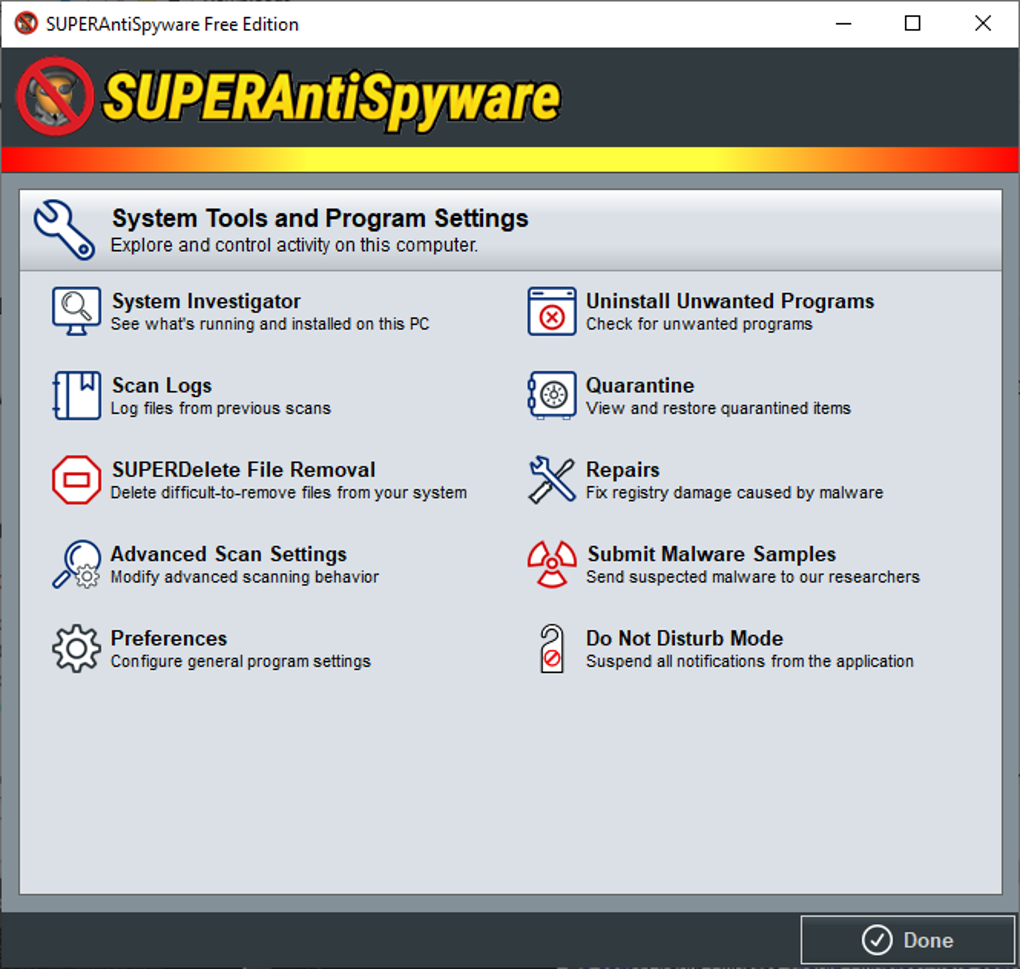
Task: Click the Do Not Disturb door-hanger icon
Action: tap(552, 648)
